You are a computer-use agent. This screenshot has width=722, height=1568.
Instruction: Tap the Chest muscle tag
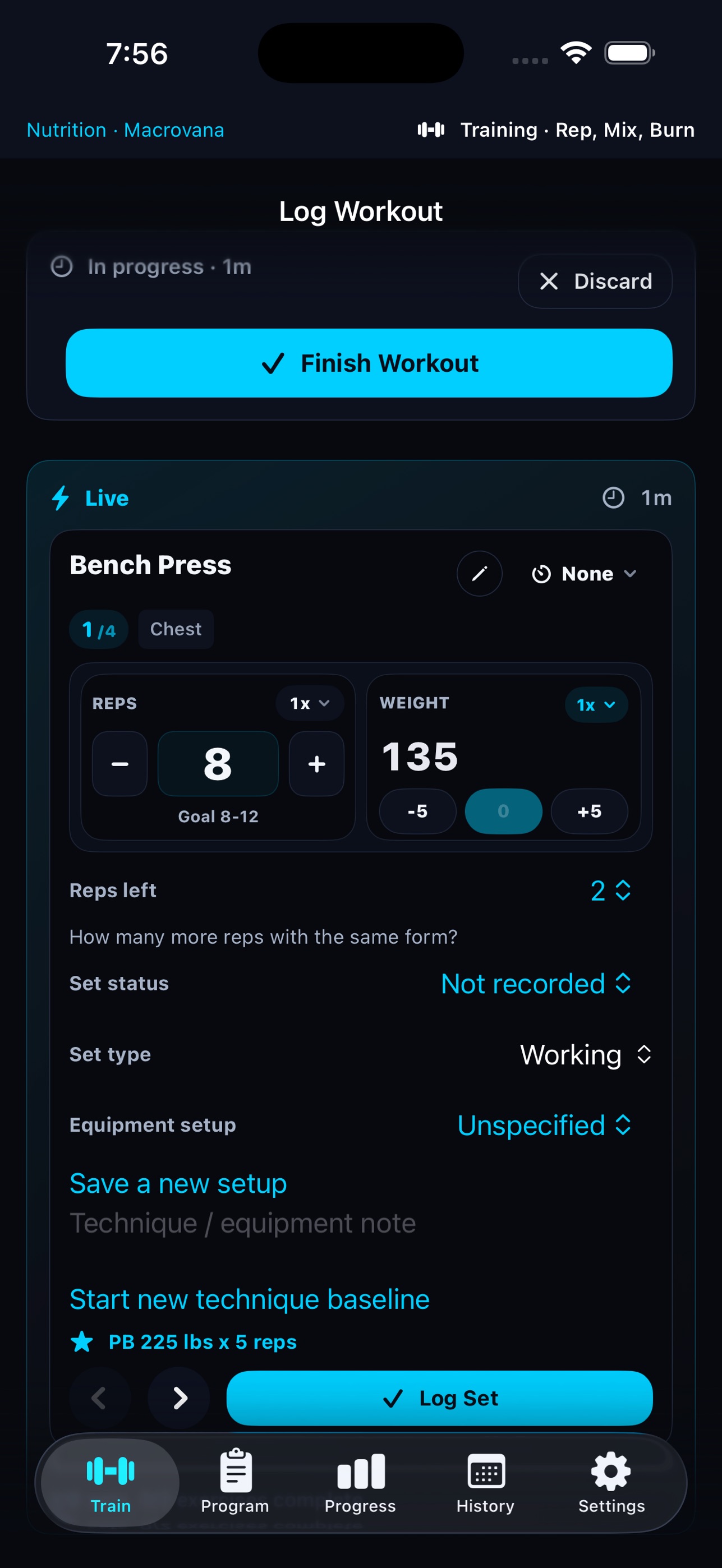click(176, 629)
